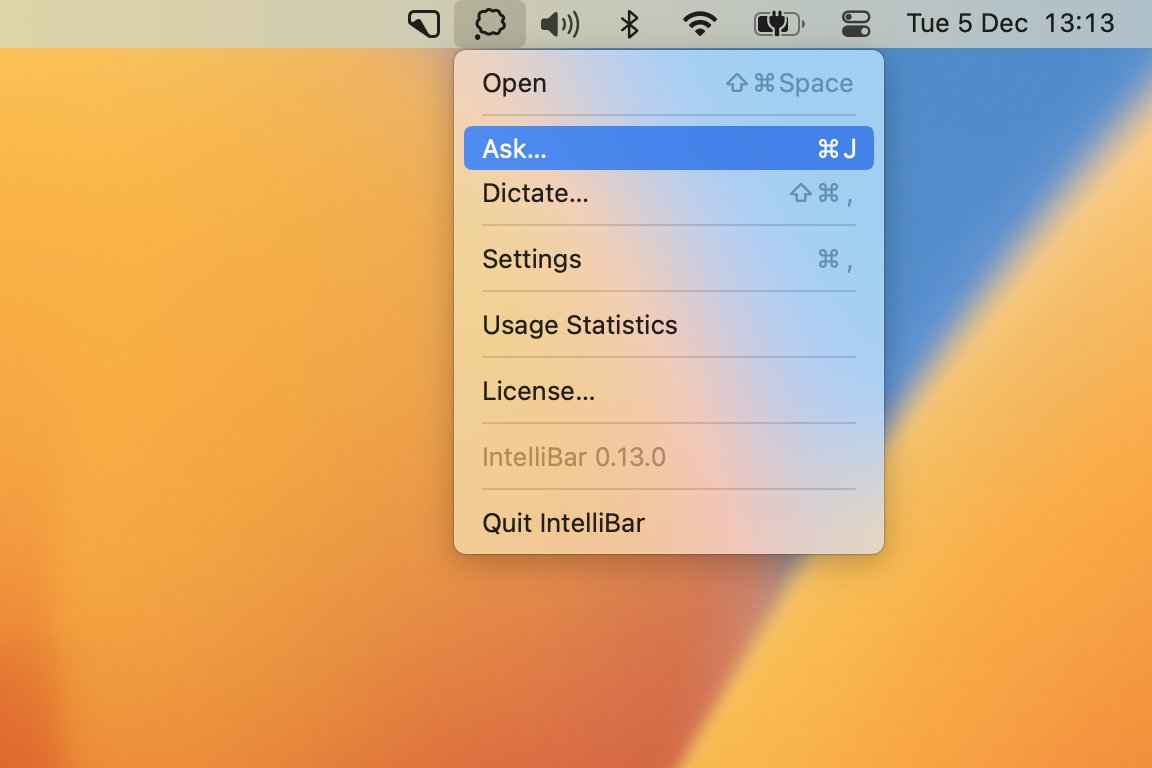Click the IntelliBar menu bar icon
Viewport: 1152px width, 768px height.
pyautogui.click(x=489, y=24)
